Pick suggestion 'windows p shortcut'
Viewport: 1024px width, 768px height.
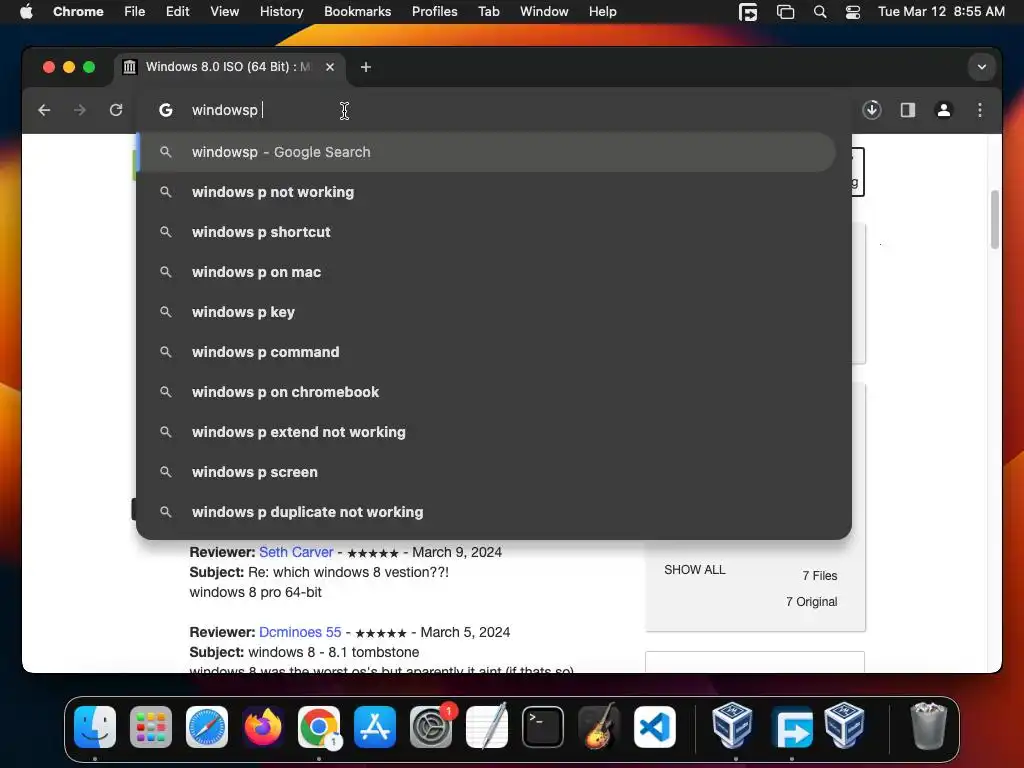[487, 232]
